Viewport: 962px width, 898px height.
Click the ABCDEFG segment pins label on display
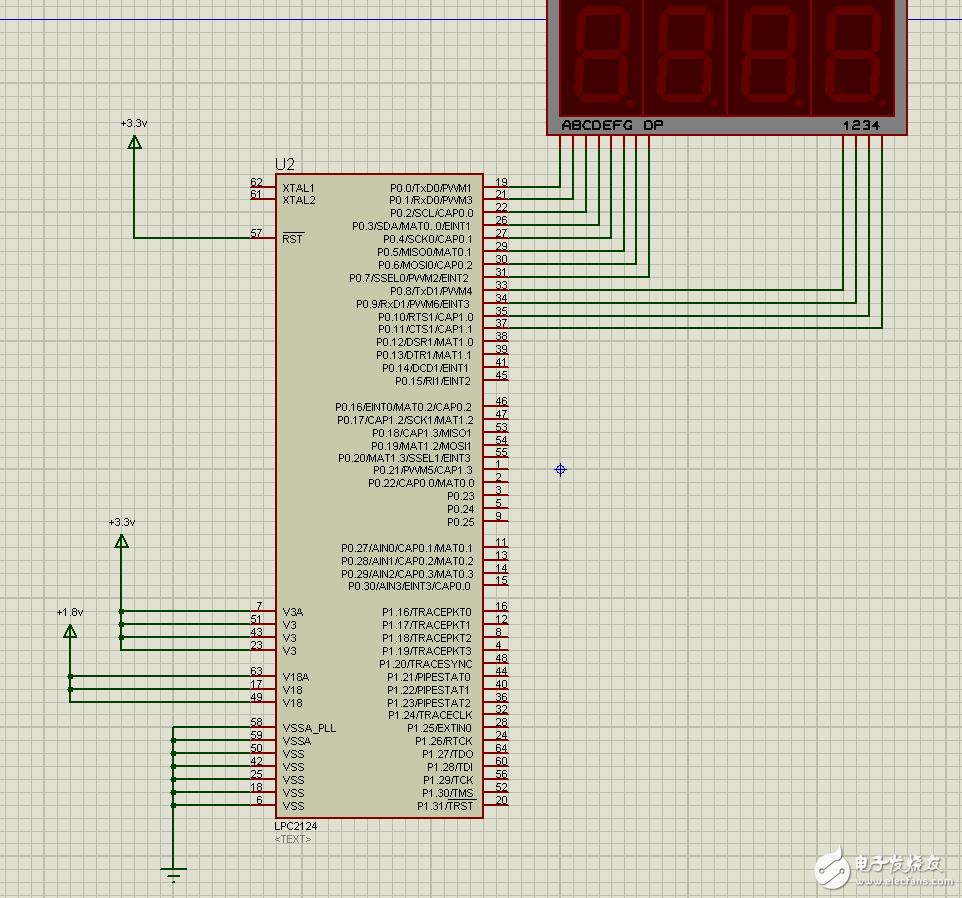tap(597, 125)
